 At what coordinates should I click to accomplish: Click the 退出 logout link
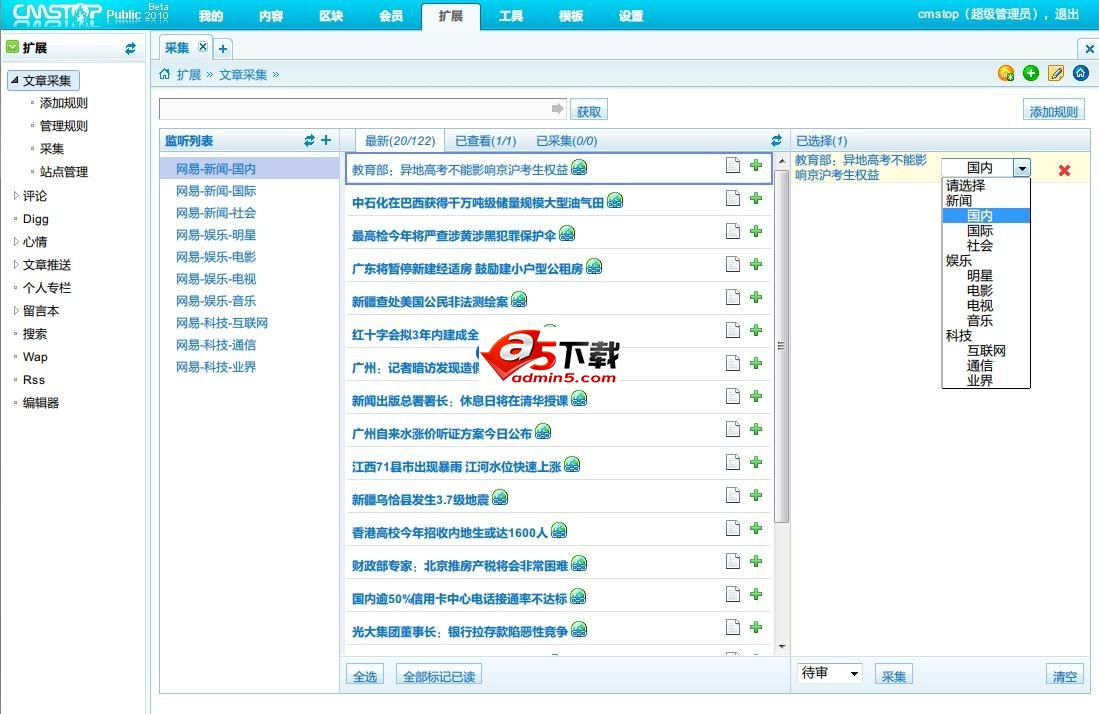pyautogui.click(x=1067, y=14)
